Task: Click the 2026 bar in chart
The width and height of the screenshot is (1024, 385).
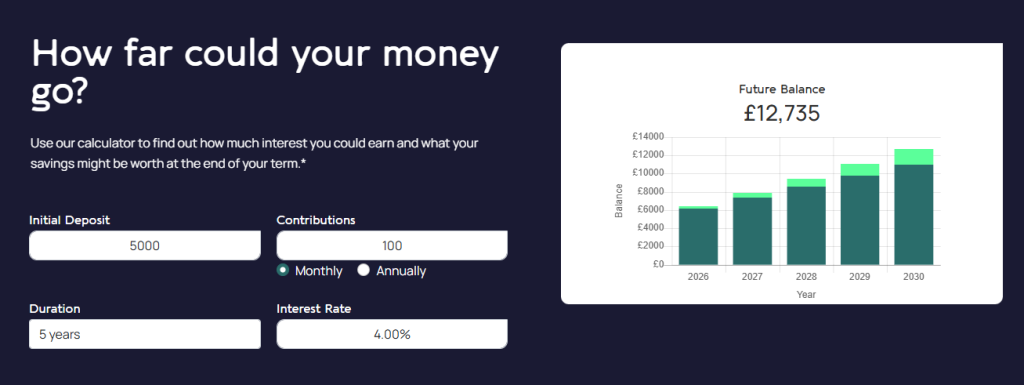Action: click(698, 236)
